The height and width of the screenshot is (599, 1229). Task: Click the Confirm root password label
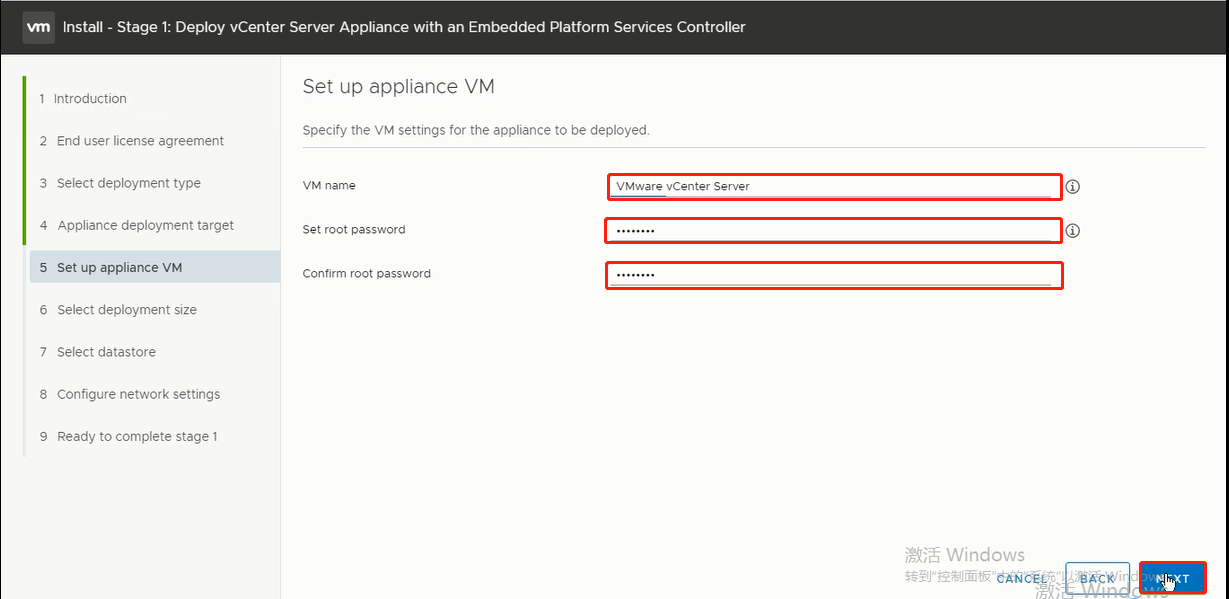367,274
